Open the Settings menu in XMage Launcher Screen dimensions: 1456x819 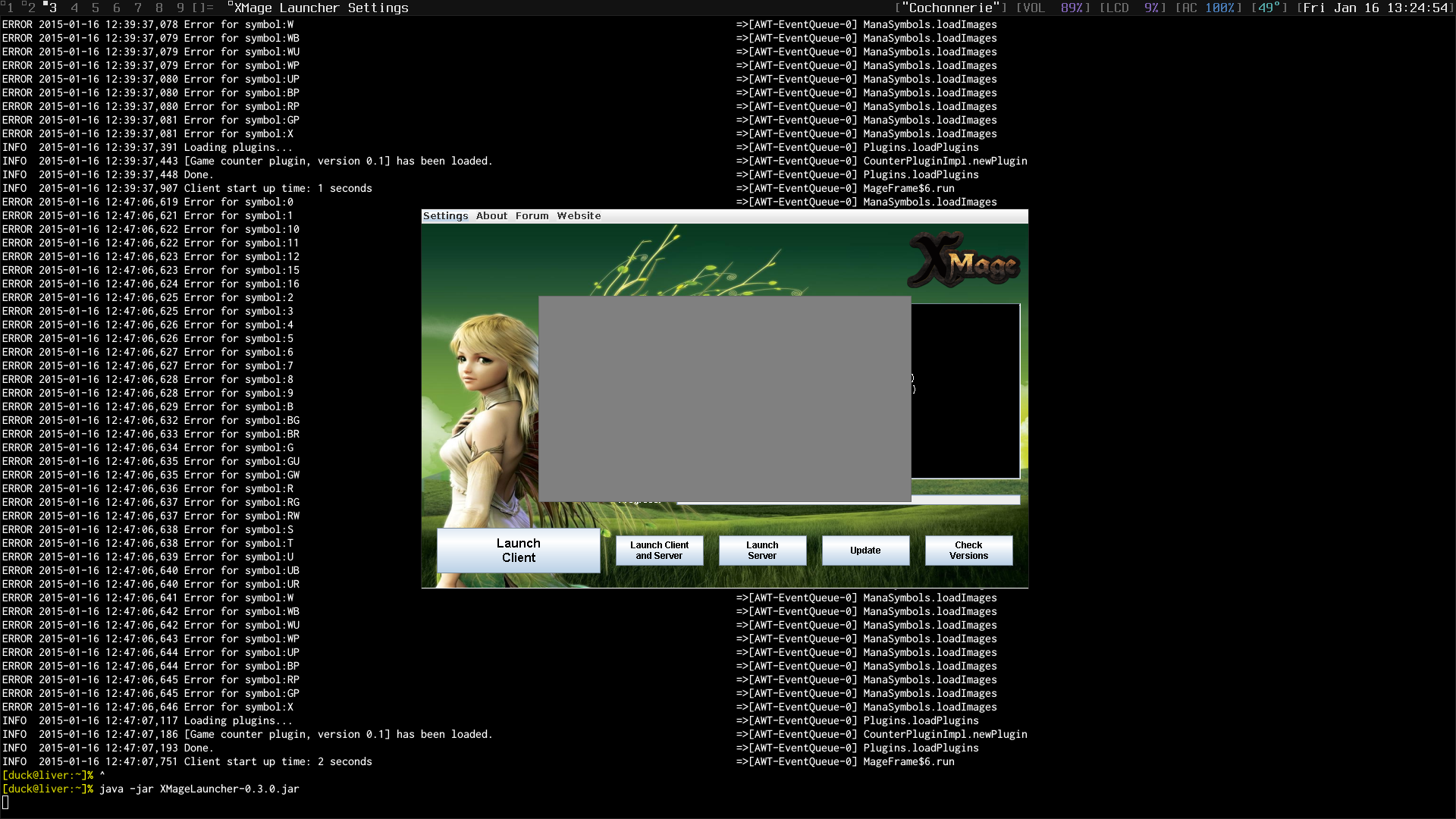pyautogui.click(x=445, y=216)
